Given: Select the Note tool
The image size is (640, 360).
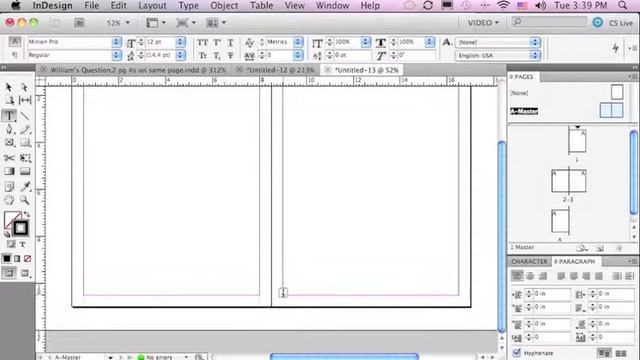Looking at the screenshot, I should (x=9, y=187).
